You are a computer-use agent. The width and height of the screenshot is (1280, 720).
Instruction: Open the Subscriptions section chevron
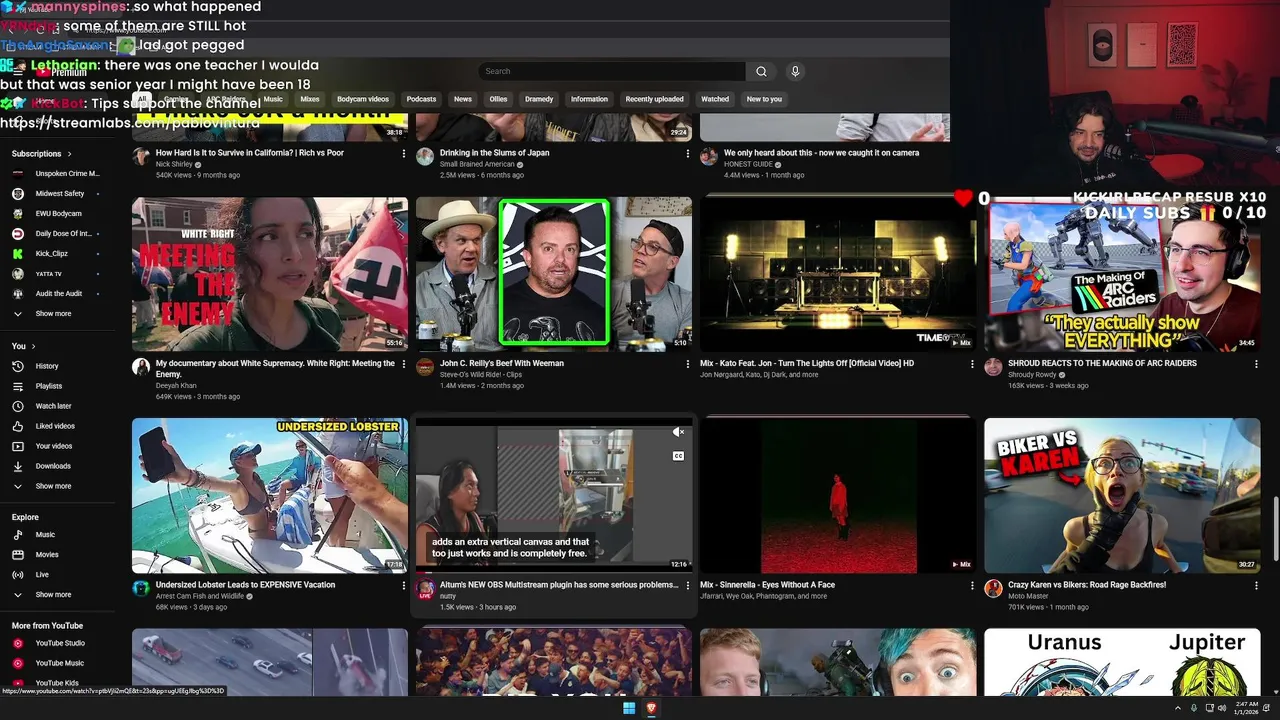pyautogui.click(x=69, y=154)
